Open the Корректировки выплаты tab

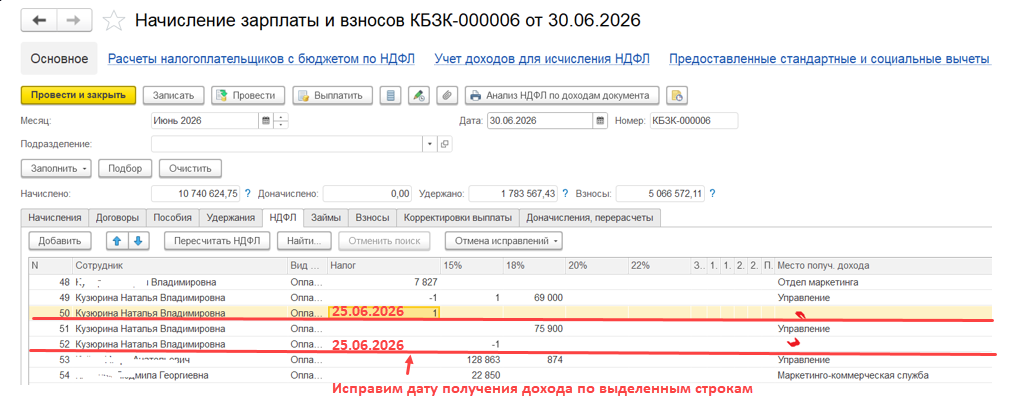point(457,218)
